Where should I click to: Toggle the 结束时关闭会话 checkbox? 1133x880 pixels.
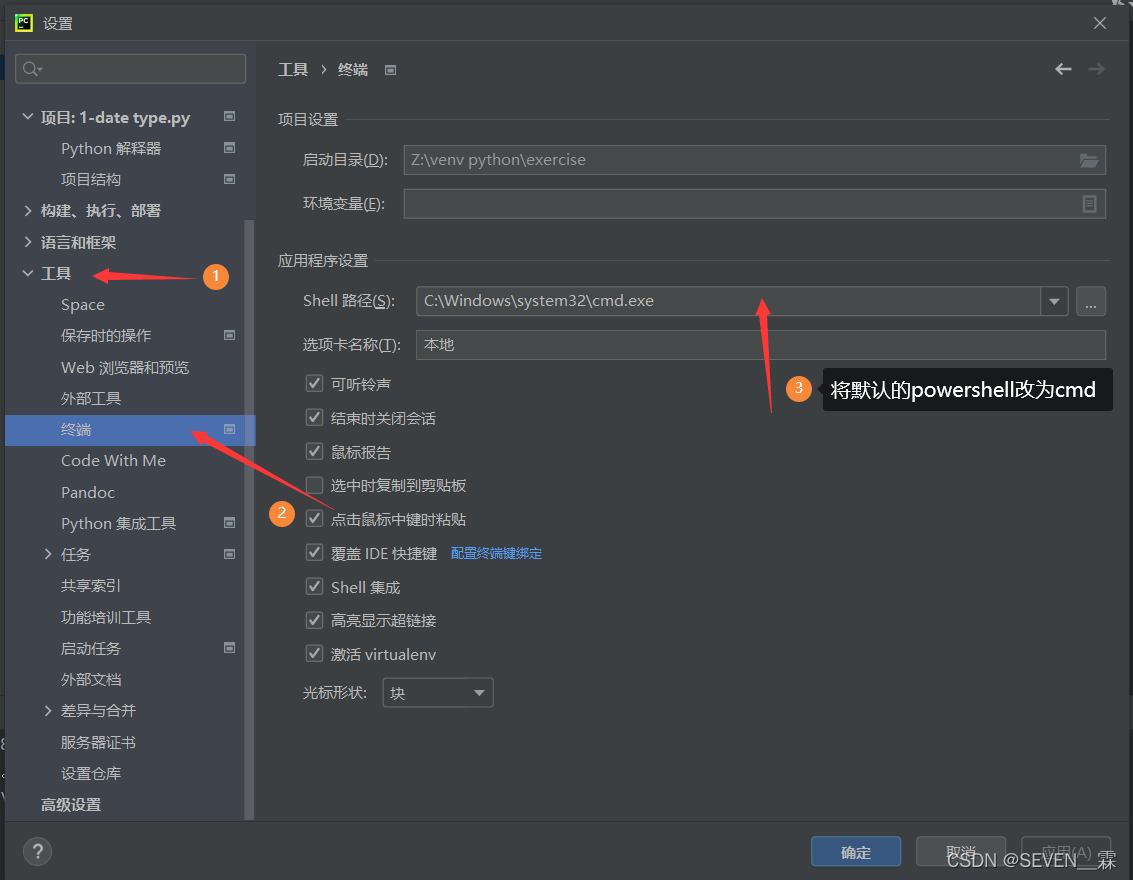(x=314, y=417)
